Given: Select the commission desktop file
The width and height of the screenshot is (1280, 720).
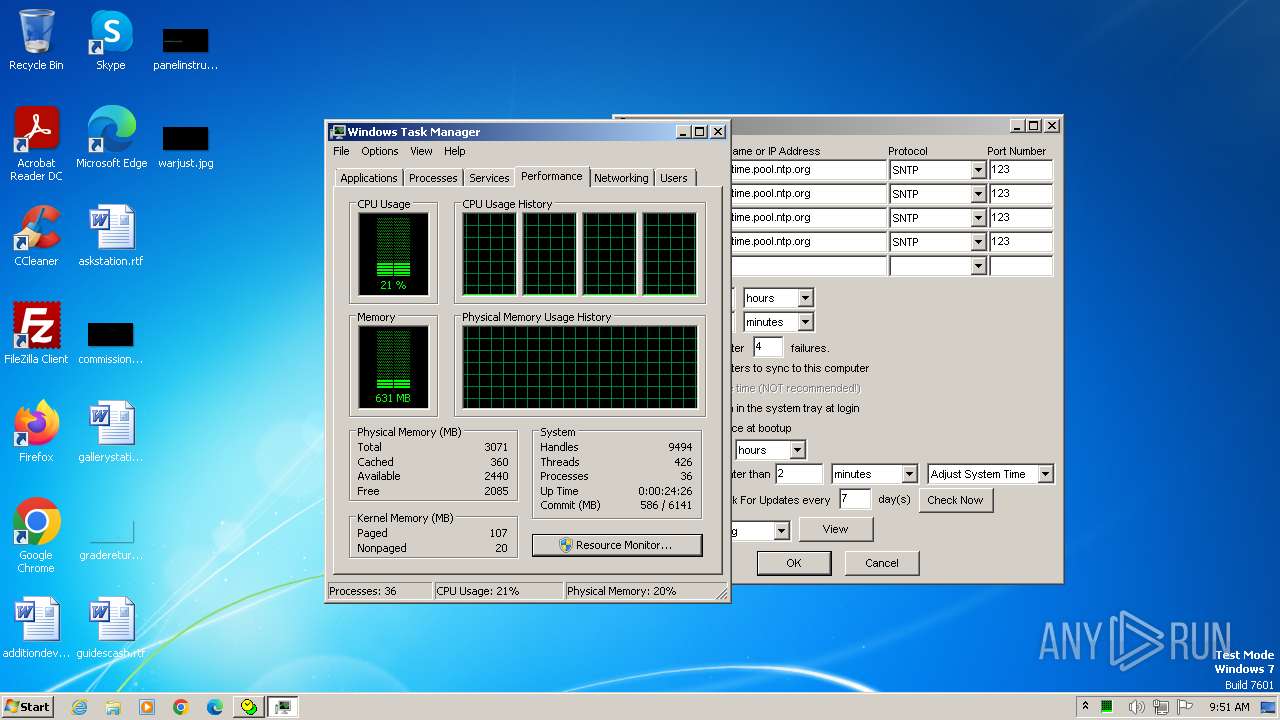Looking at the screenshot, I should tap(111, 340).
